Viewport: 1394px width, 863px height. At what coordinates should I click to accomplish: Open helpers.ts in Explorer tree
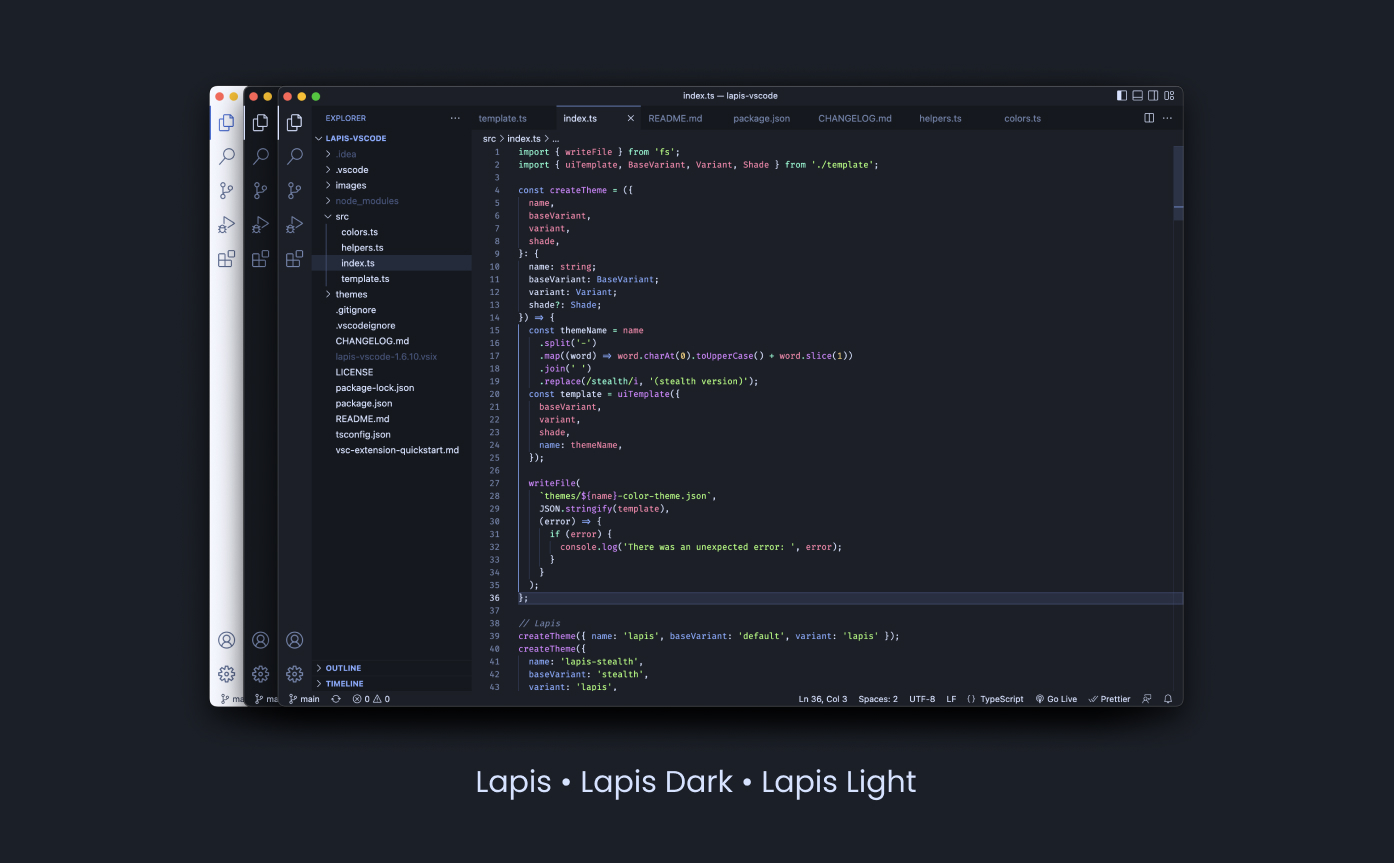392,247
